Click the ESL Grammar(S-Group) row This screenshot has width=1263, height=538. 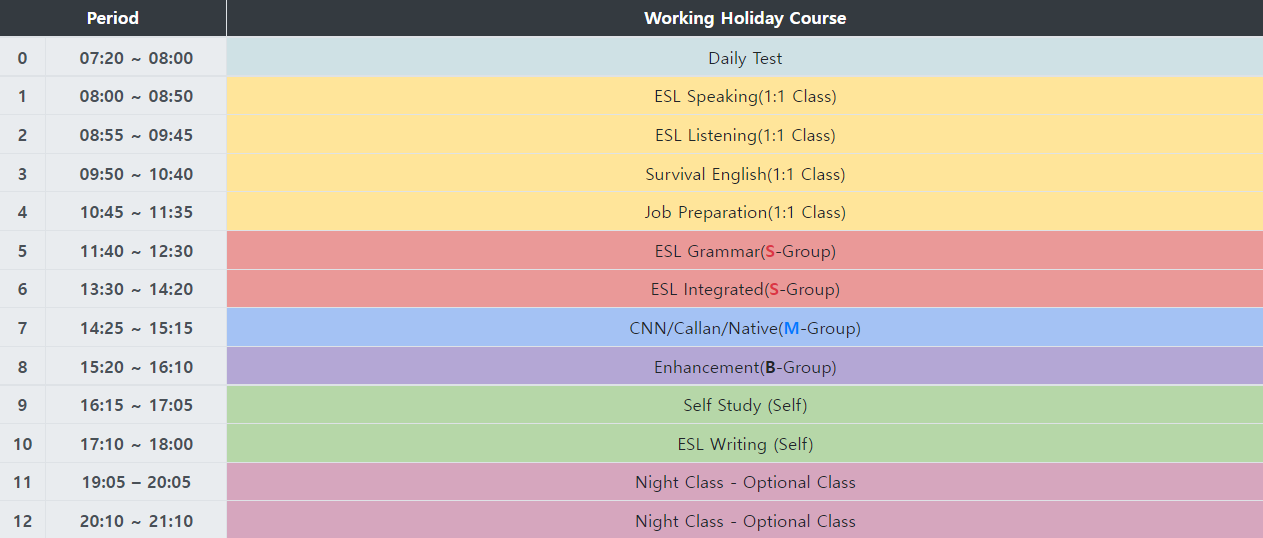point(744,251)
